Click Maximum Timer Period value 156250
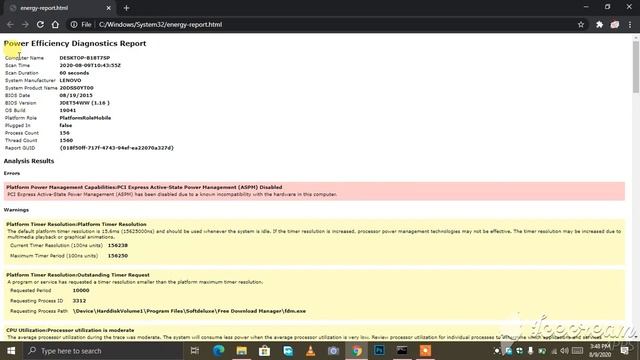 coord(118,256)
